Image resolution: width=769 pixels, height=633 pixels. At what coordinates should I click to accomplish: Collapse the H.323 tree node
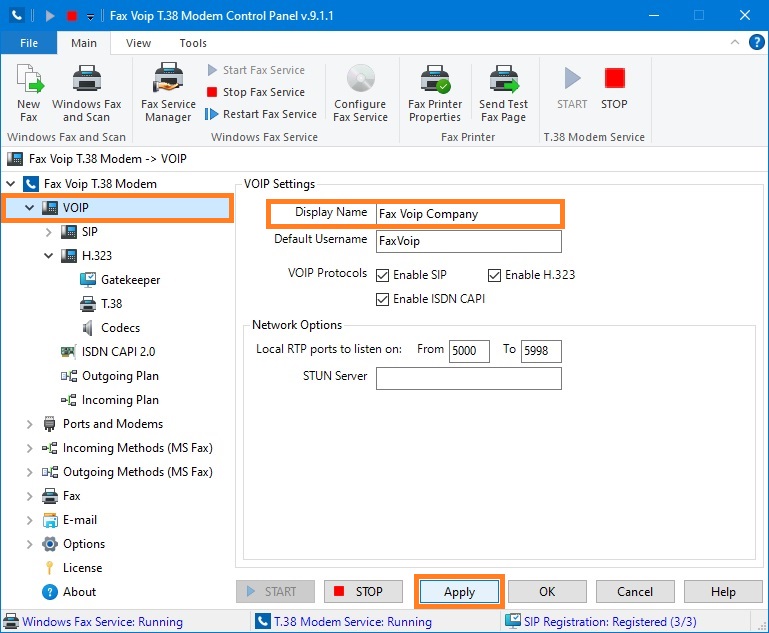pos(48,255)
